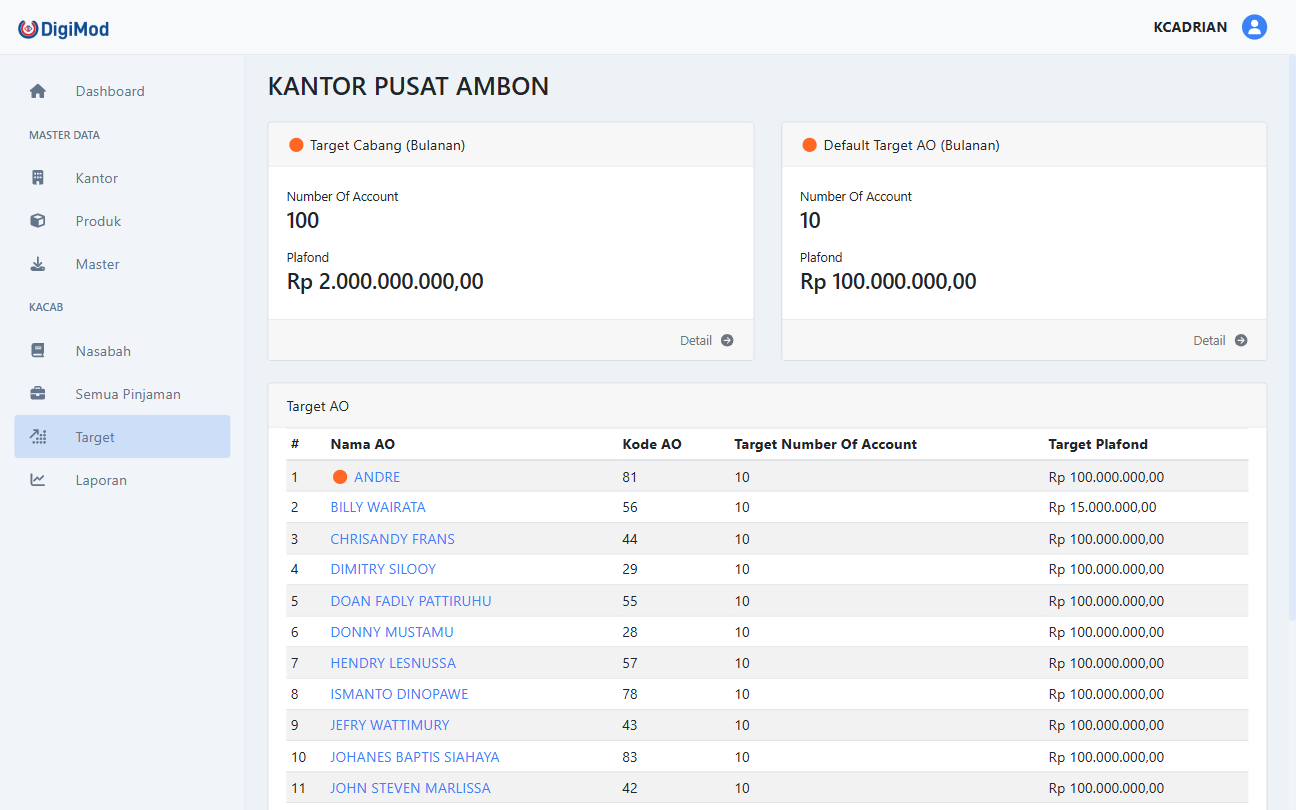Click the Nasabah book icon
Image resolution: width=1296 pixels, height=810 pixels.
click(38, 351)
